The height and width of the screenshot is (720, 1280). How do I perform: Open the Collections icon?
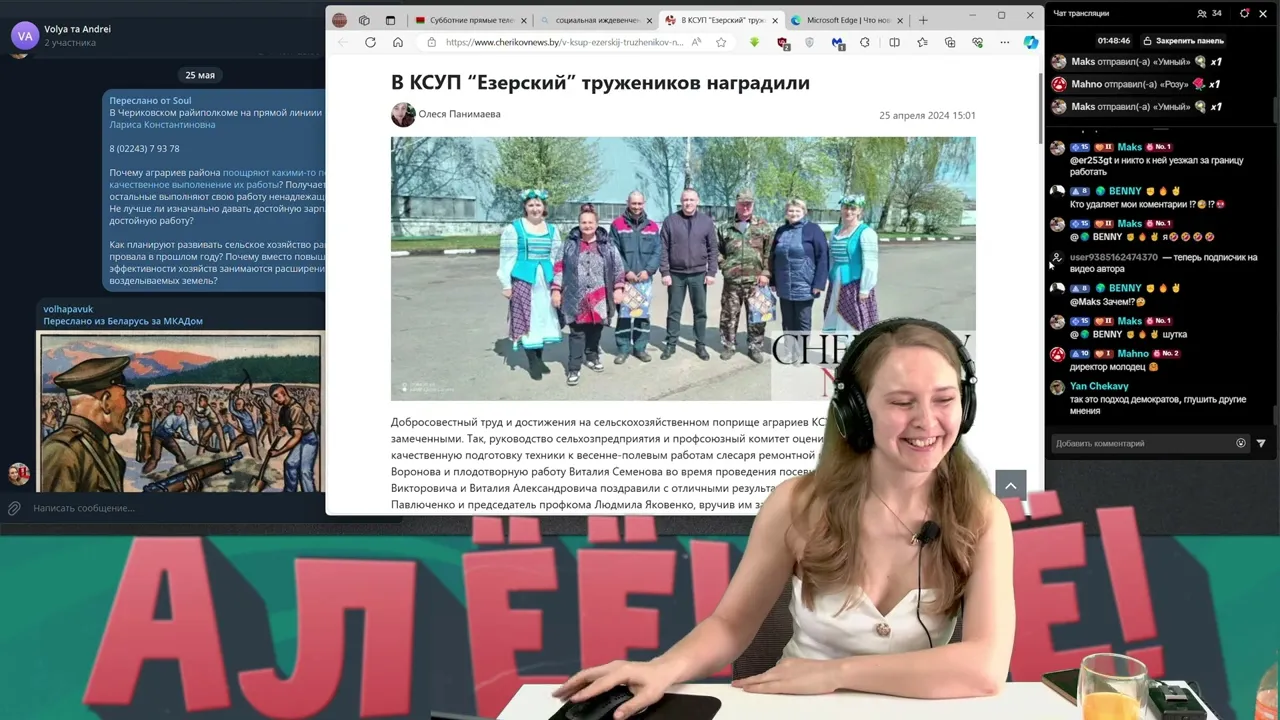coord(950,42)
